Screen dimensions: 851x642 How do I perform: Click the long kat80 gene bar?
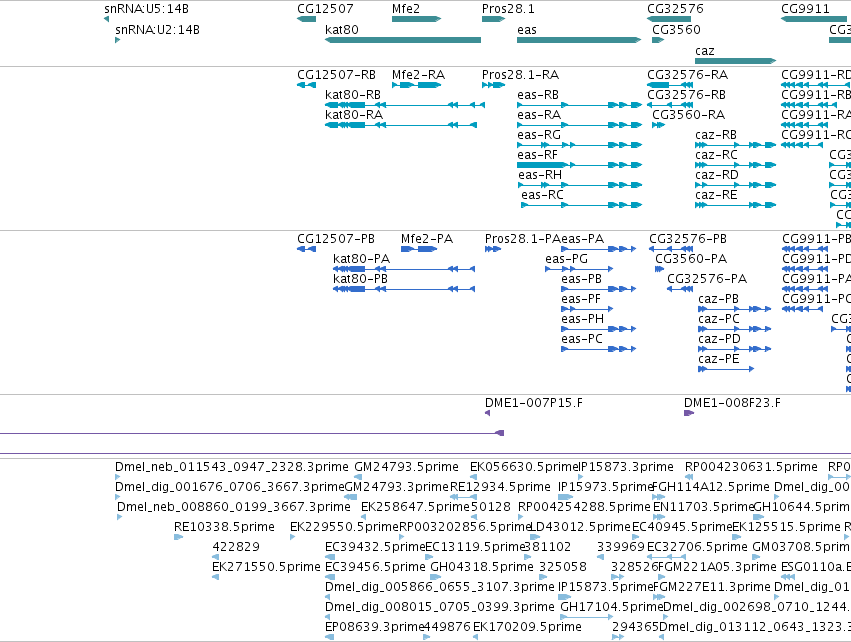(x=403, y=40)
